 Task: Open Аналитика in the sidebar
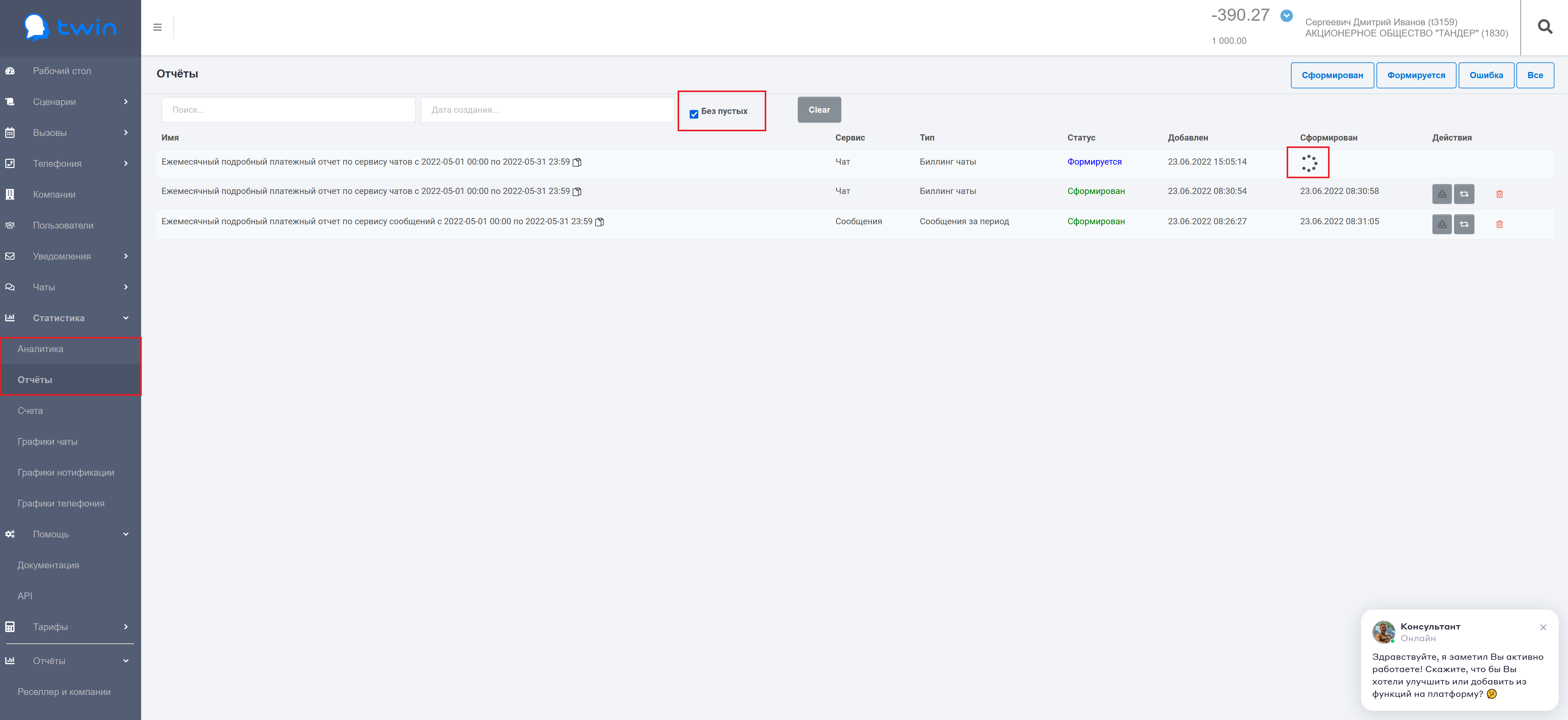40,349
